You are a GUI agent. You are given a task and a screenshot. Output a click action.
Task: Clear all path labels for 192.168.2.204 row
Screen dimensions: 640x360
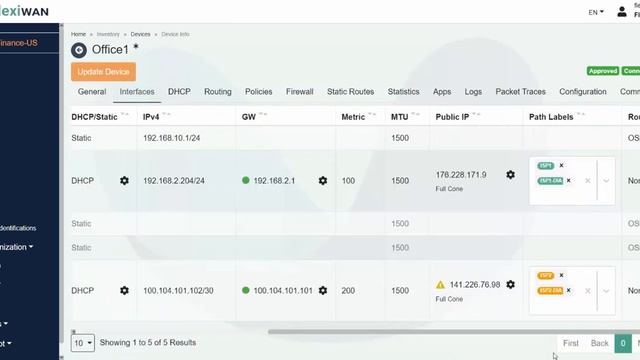(588, 180)
